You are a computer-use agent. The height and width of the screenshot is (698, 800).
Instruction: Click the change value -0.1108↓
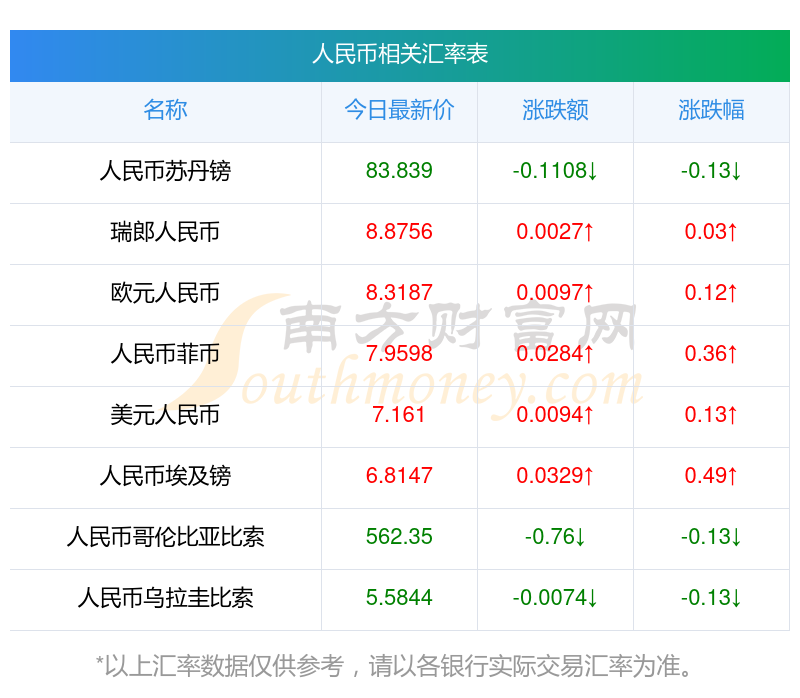coord(555,170)
